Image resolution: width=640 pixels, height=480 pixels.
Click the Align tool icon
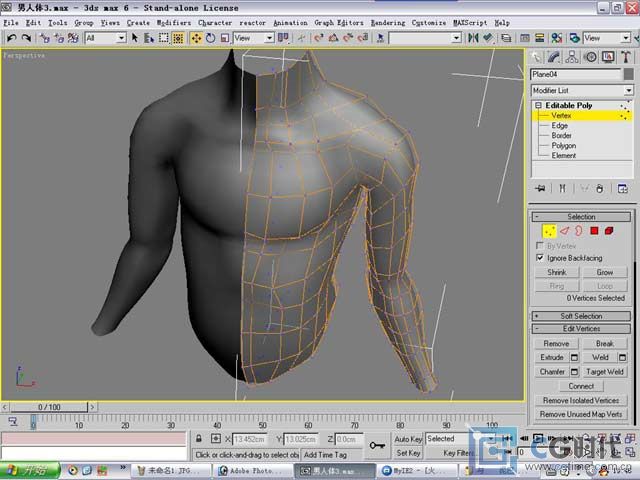click(488, 38)
